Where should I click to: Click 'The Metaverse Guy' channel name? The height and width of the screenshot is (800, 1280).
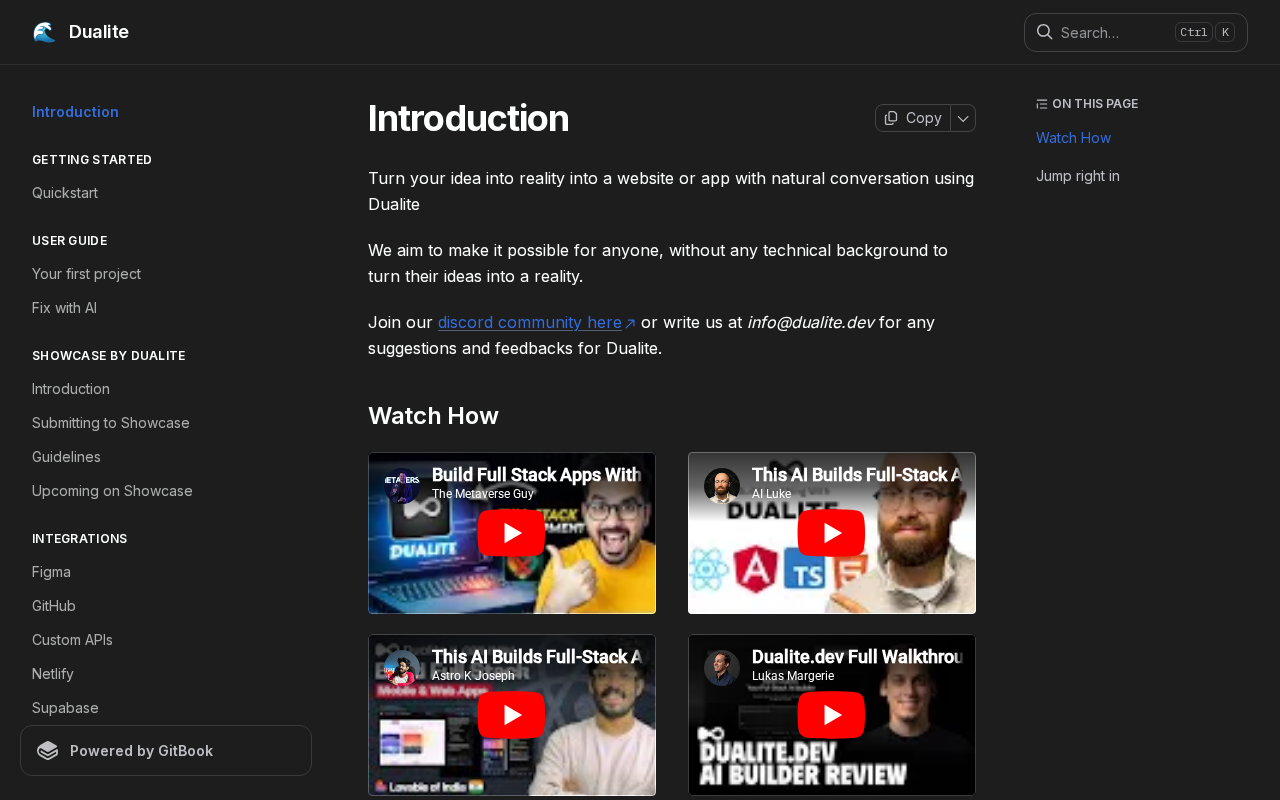483,494
